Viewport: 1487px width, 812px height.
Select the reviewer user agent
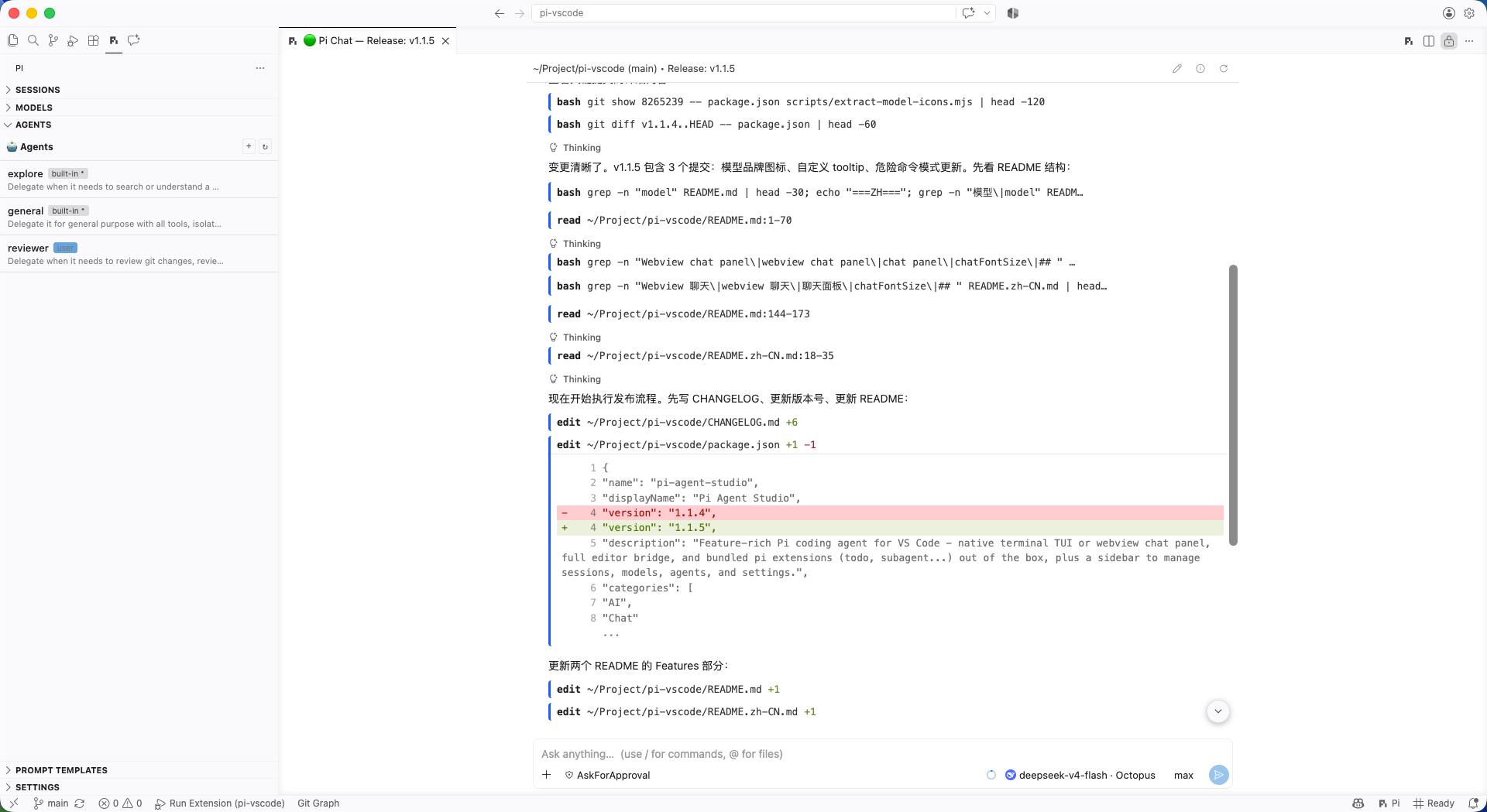[139, 254]
